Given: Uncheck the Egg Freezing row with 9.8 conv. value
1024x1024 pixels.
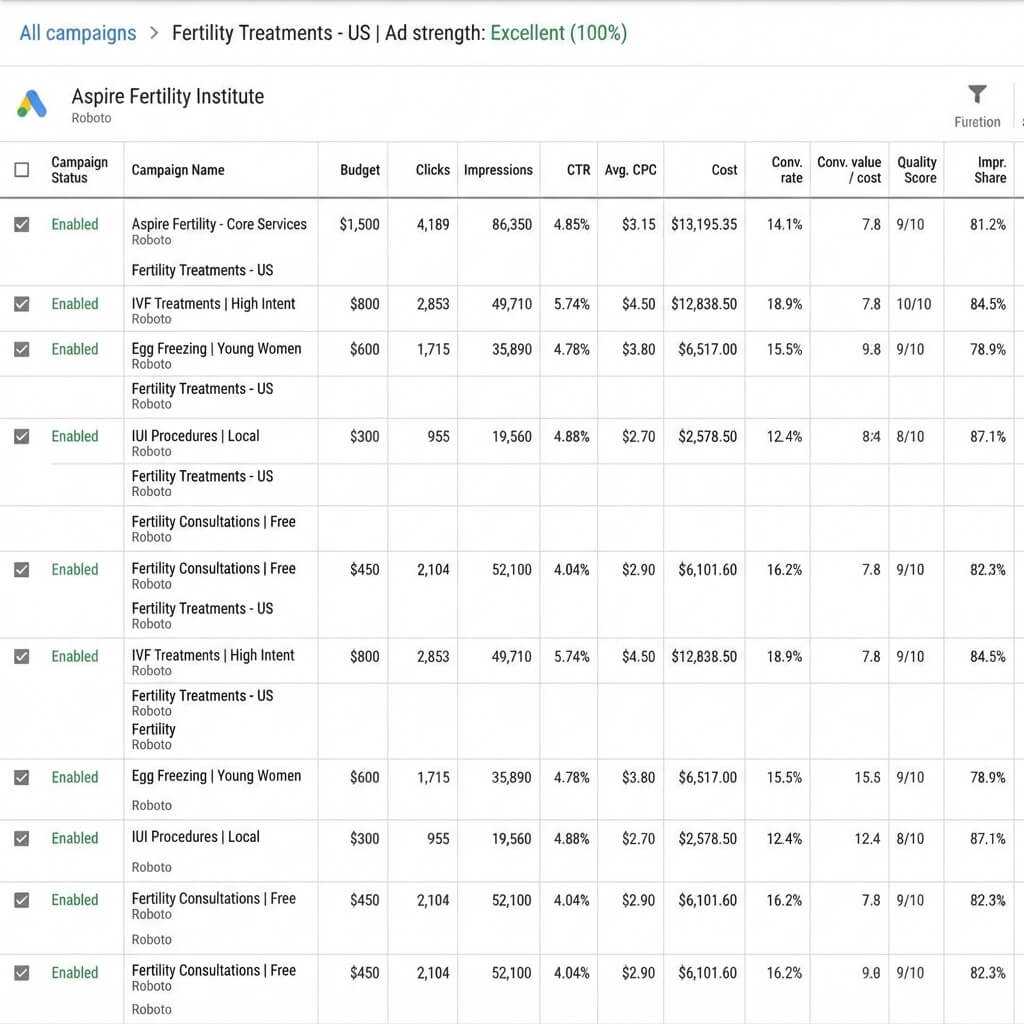Looking at the screenshot, I should (22, 349).
